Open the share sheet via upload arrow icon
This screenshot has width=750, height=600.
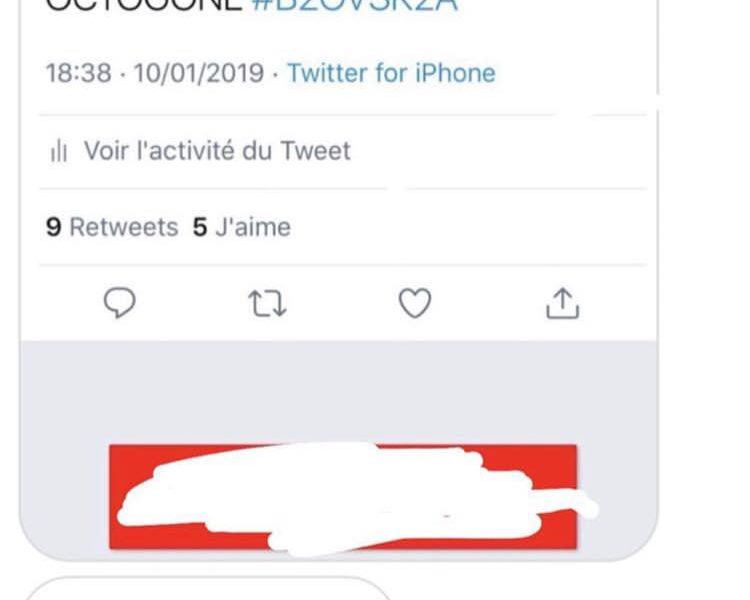click(x=562, y=303)
